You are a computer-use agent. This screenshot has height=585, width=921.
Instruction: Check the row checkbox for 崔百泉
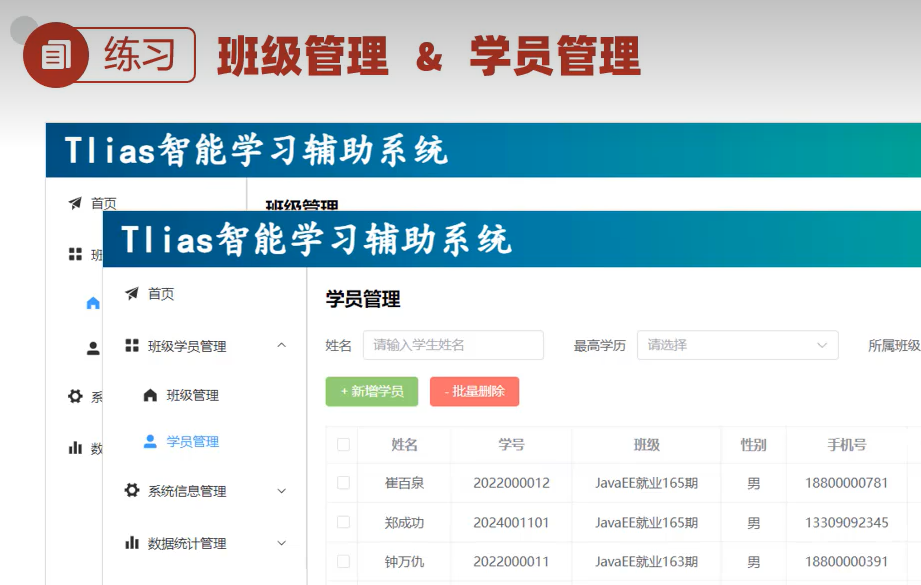pos(344,483)
